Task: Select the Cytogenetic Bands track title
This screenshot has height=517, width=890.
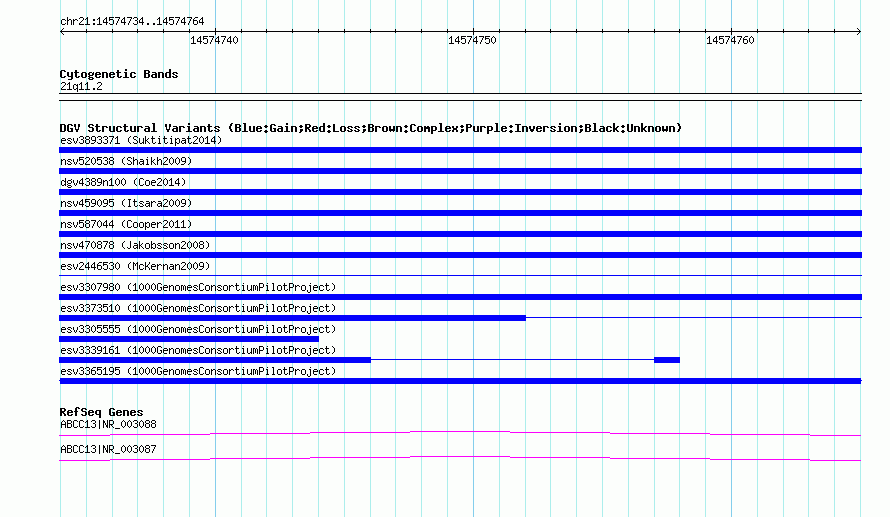Action: pyautogui.click(x=119, y=74)
